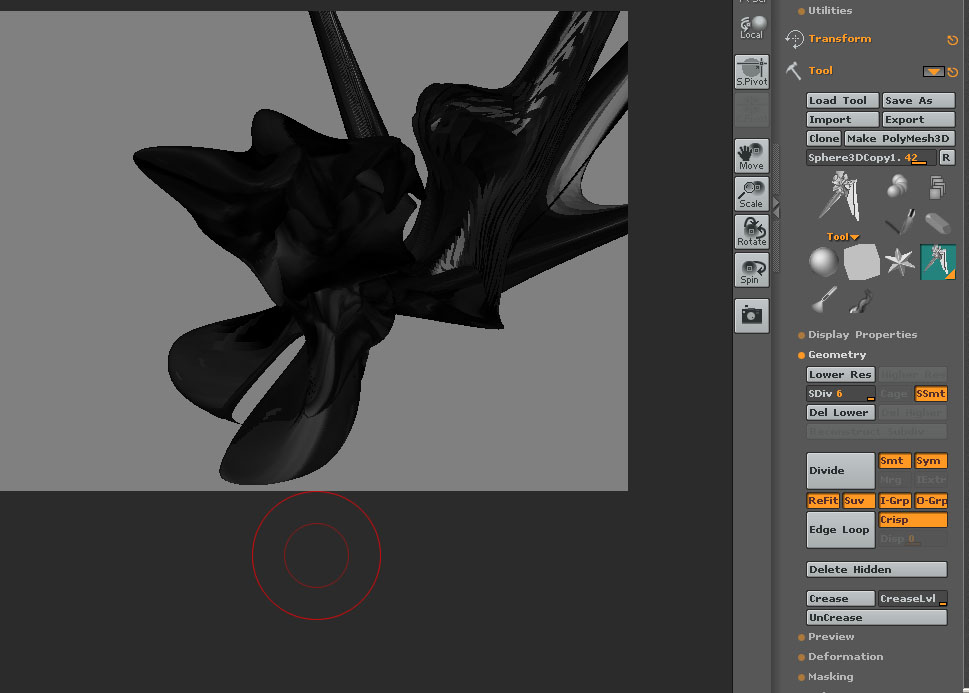Screen dimensions: 969x693
Task: Toggle the Suv option
Action: [859, 501]
